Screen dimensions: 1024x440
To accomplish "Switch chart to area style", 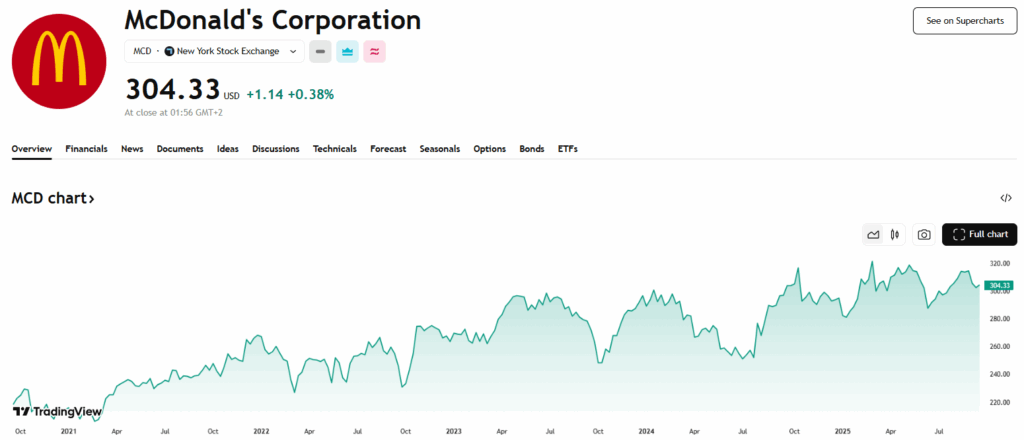I will [x=874, y=235].
